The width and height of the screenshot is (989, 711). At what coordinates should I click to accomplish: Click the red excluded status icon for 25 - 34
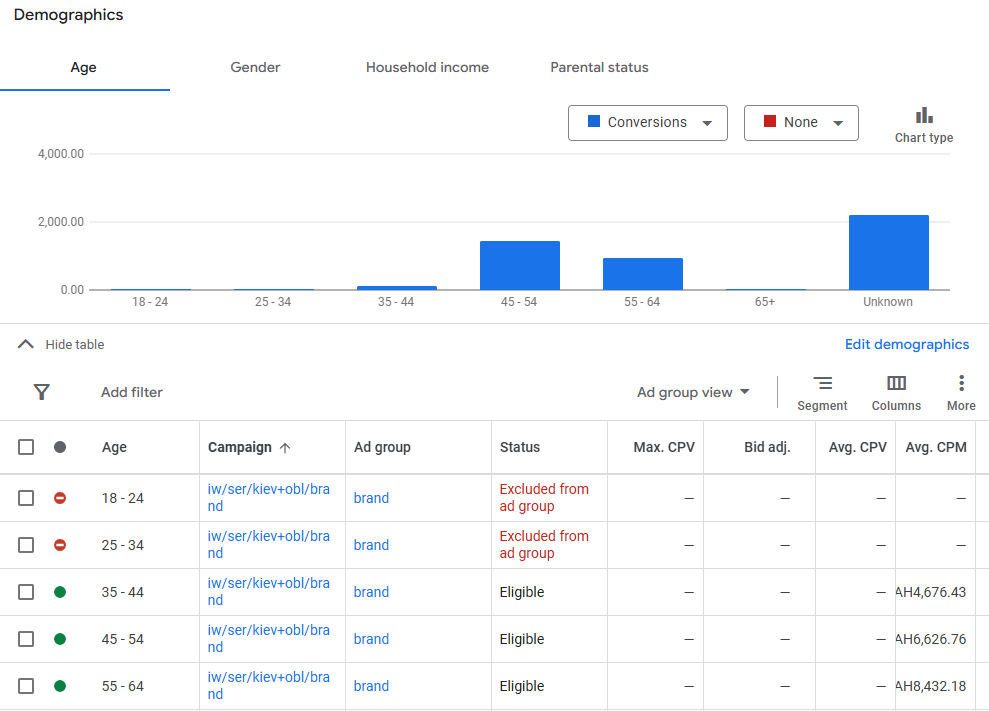(60, 545)
